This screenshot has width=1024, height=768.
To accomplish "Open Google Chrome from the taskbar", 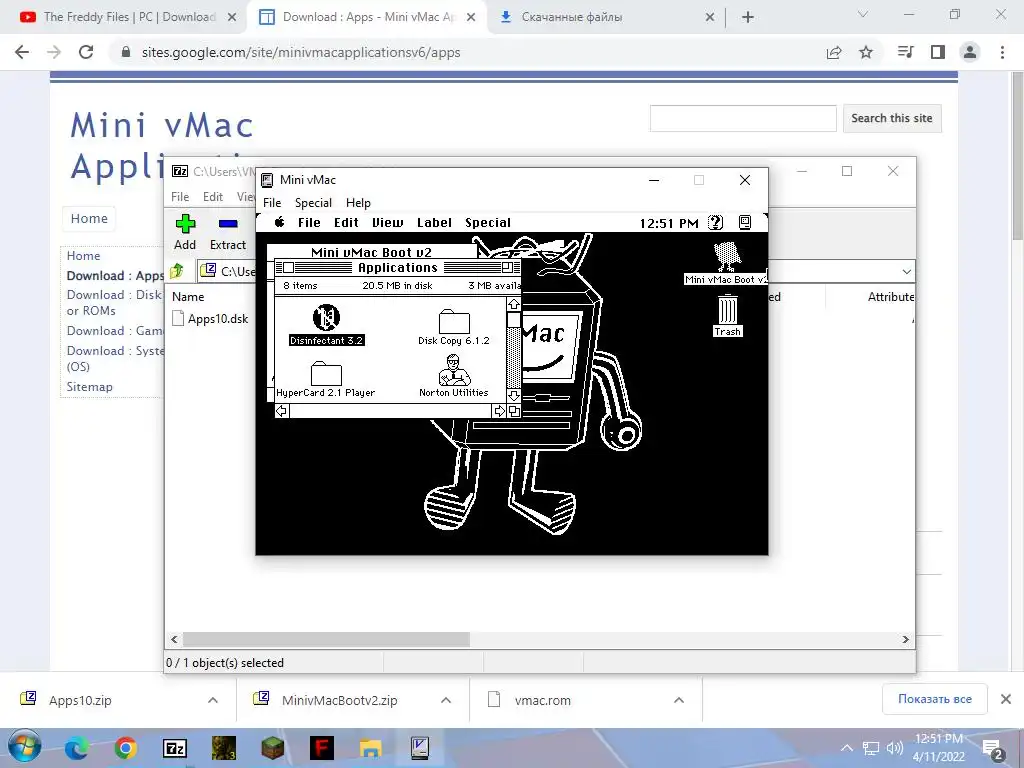I will pos(125,748).
